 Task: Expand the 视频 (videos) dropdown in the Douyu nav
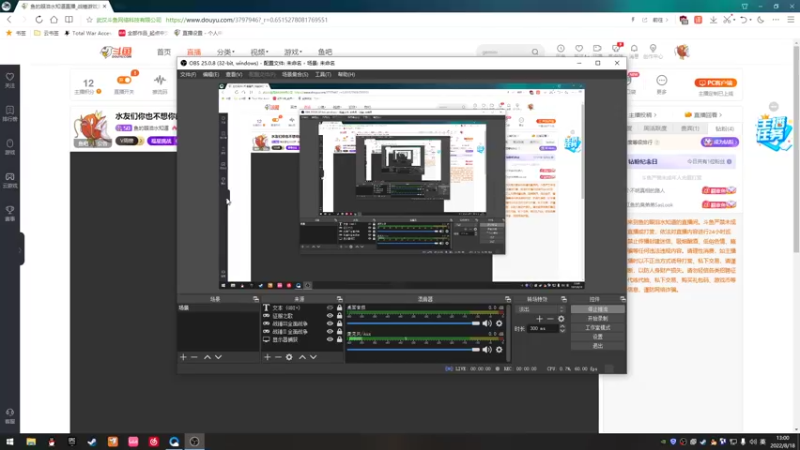click(x=259, y=52)
